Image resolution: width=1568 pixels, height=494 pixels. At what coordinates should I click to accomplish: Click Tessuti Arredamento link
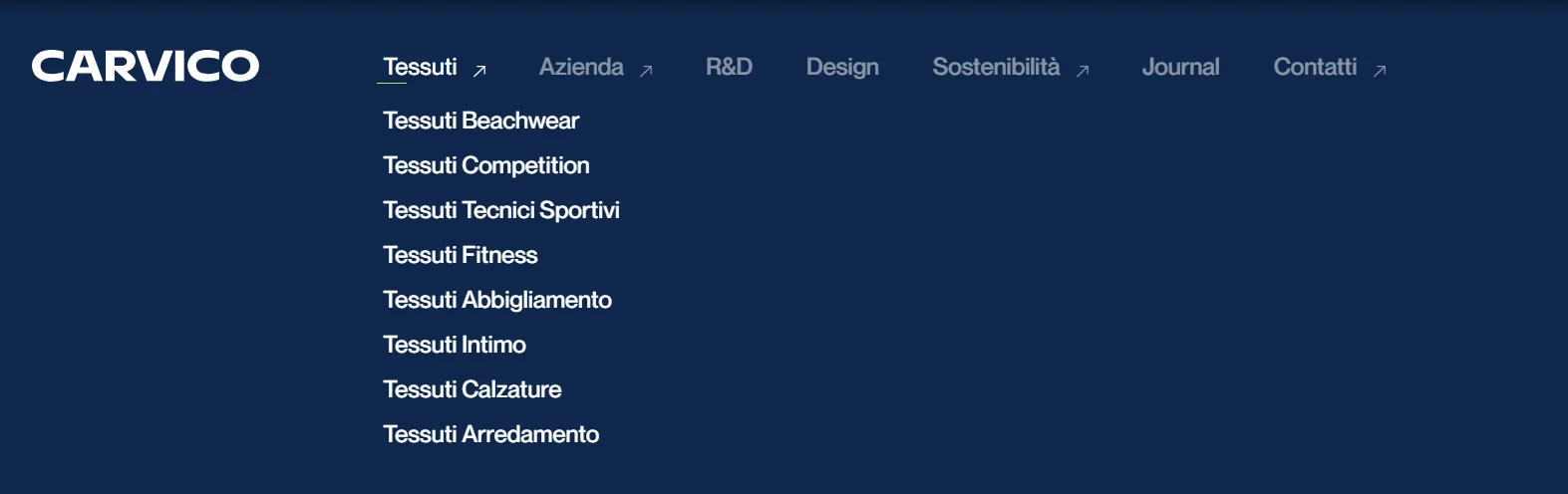tap(490, 434)
